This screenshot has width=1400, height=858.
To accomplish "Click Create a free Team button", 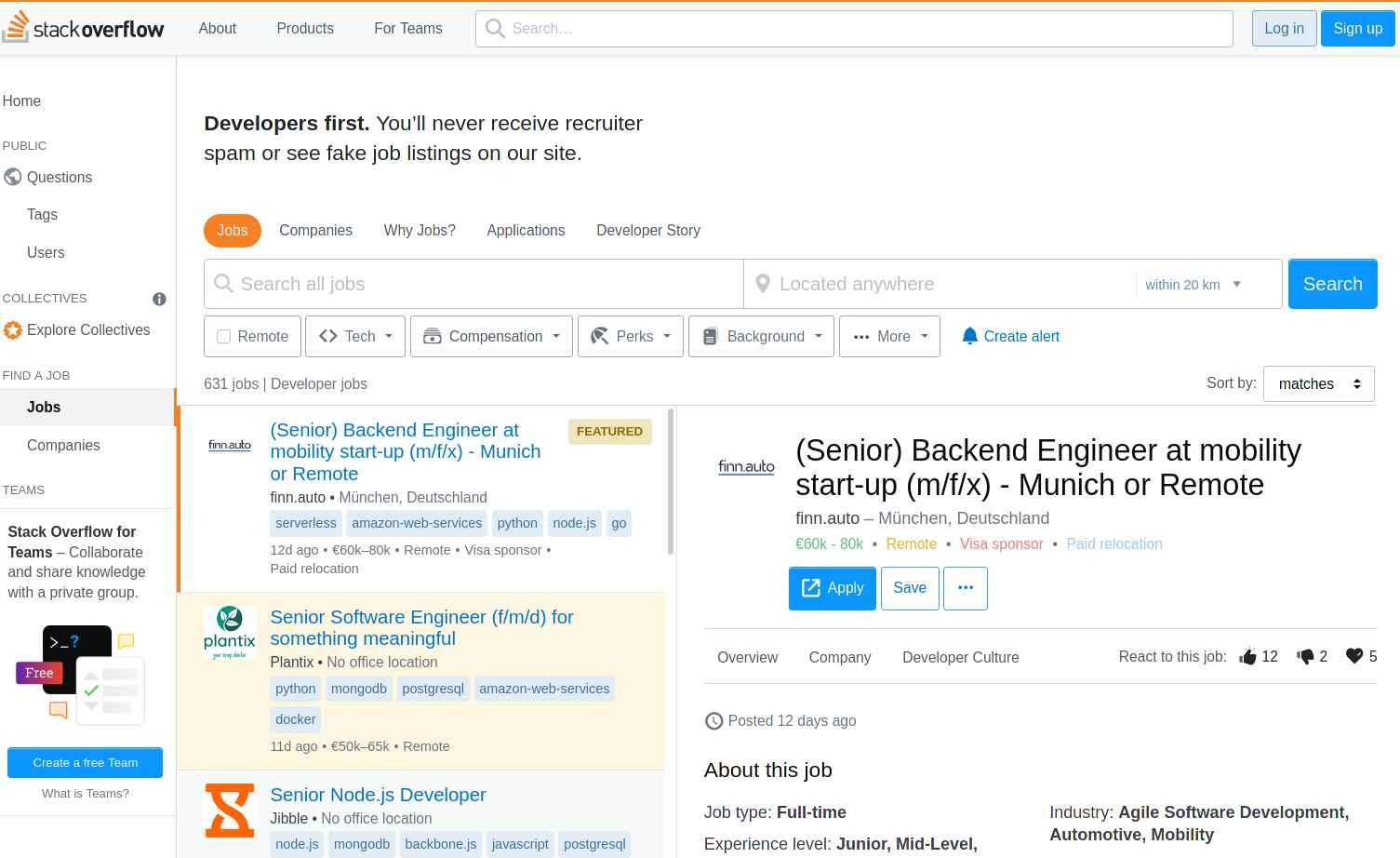I will (85, 763).
